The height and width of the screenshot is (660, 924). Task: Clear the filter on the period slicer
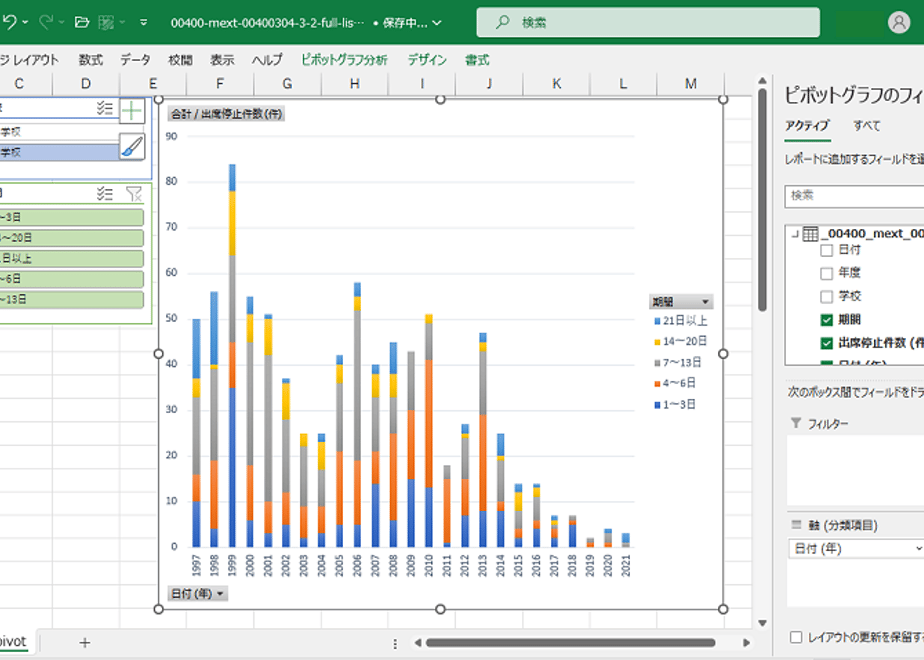[134, 193]
